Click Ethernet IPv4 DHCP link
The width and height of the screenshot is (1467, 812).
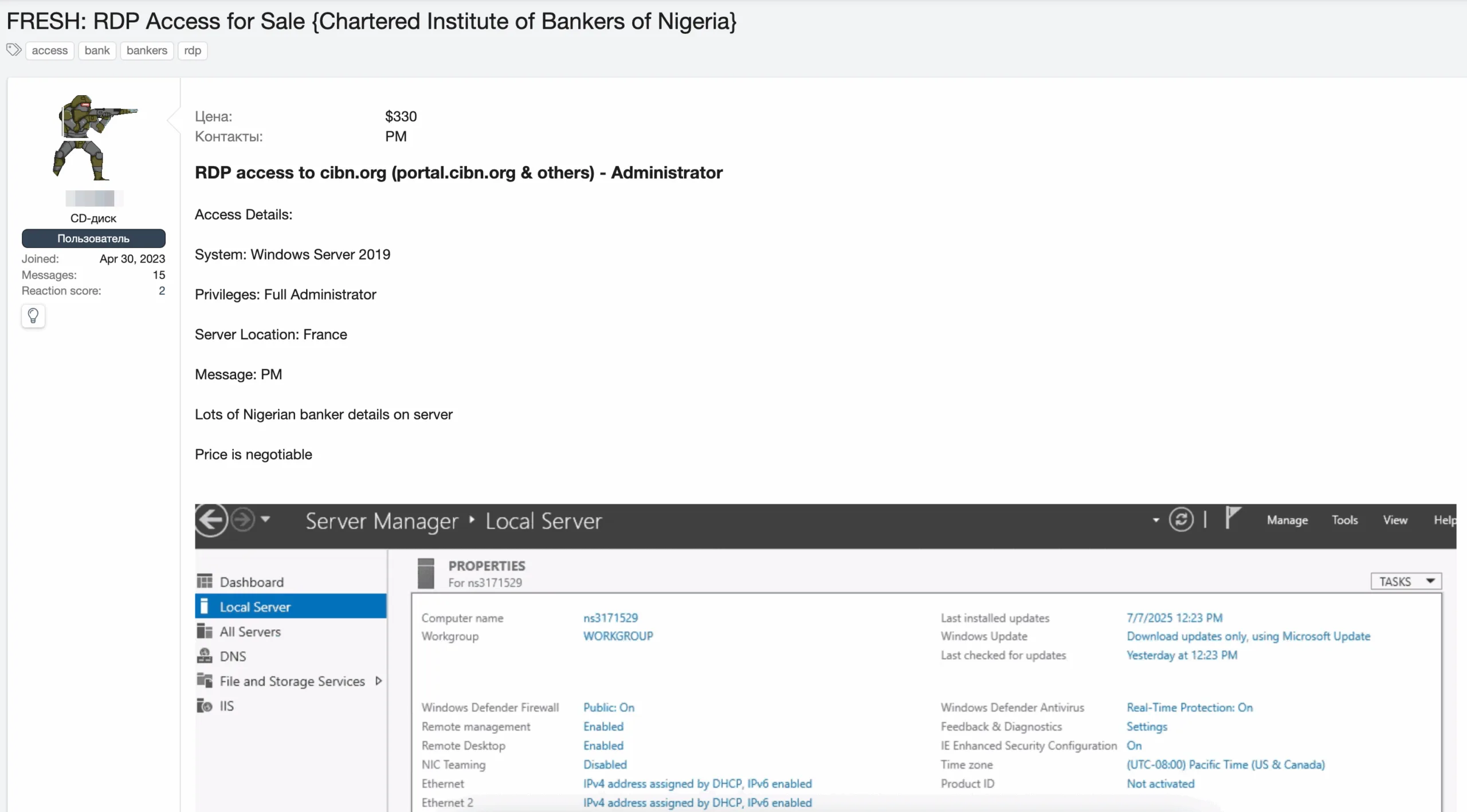(x=697, y=783)
